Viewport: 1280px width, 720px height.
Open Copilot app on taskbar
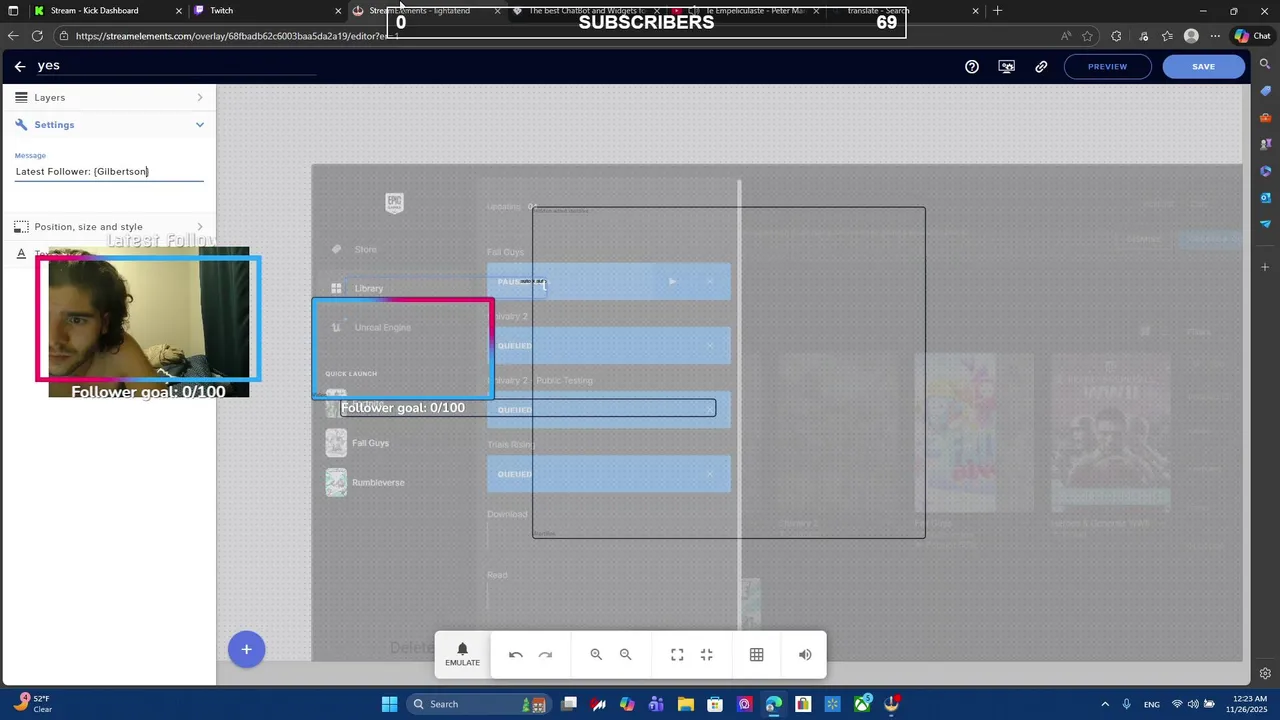point(628,704)
